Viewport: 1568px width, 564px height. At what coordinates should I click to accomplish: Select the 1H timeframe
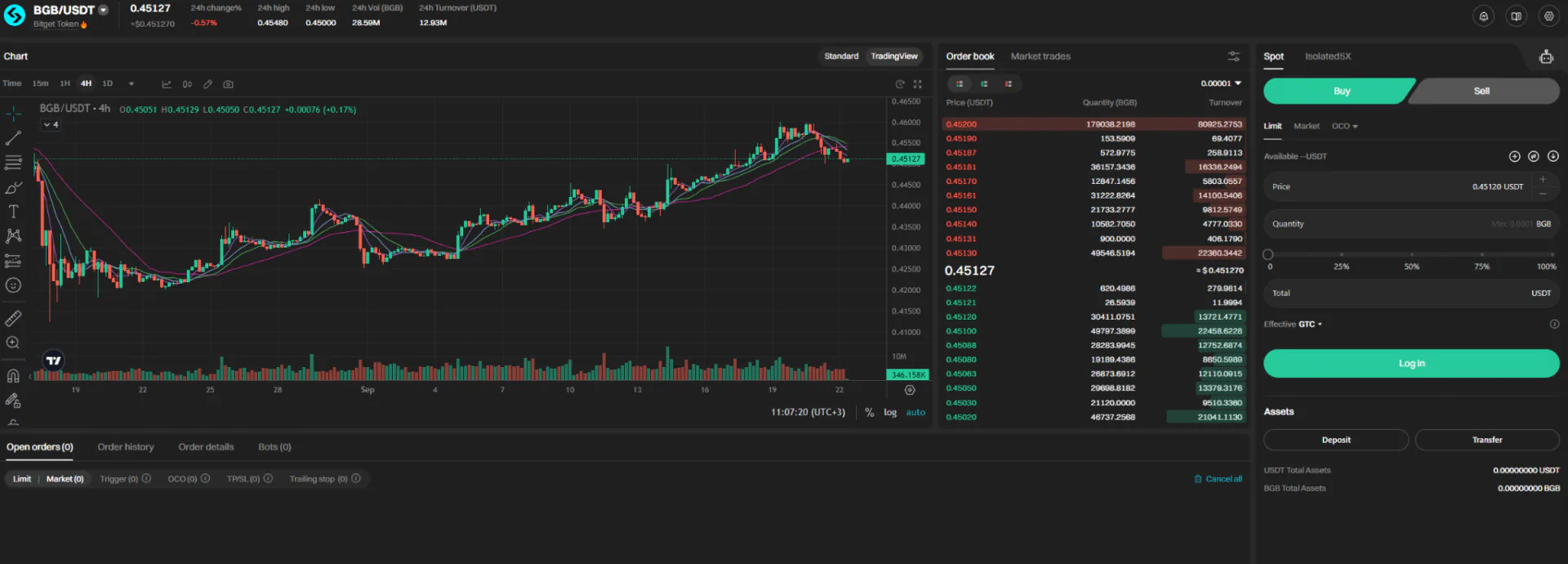point(65,83)
